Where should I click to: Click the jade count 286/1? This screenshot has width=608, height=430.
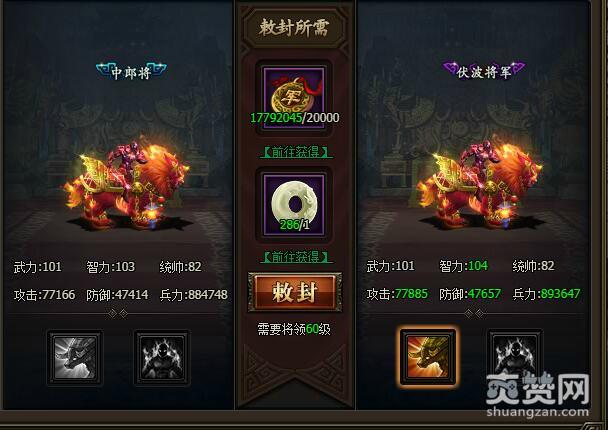click(x=295, y=224)
